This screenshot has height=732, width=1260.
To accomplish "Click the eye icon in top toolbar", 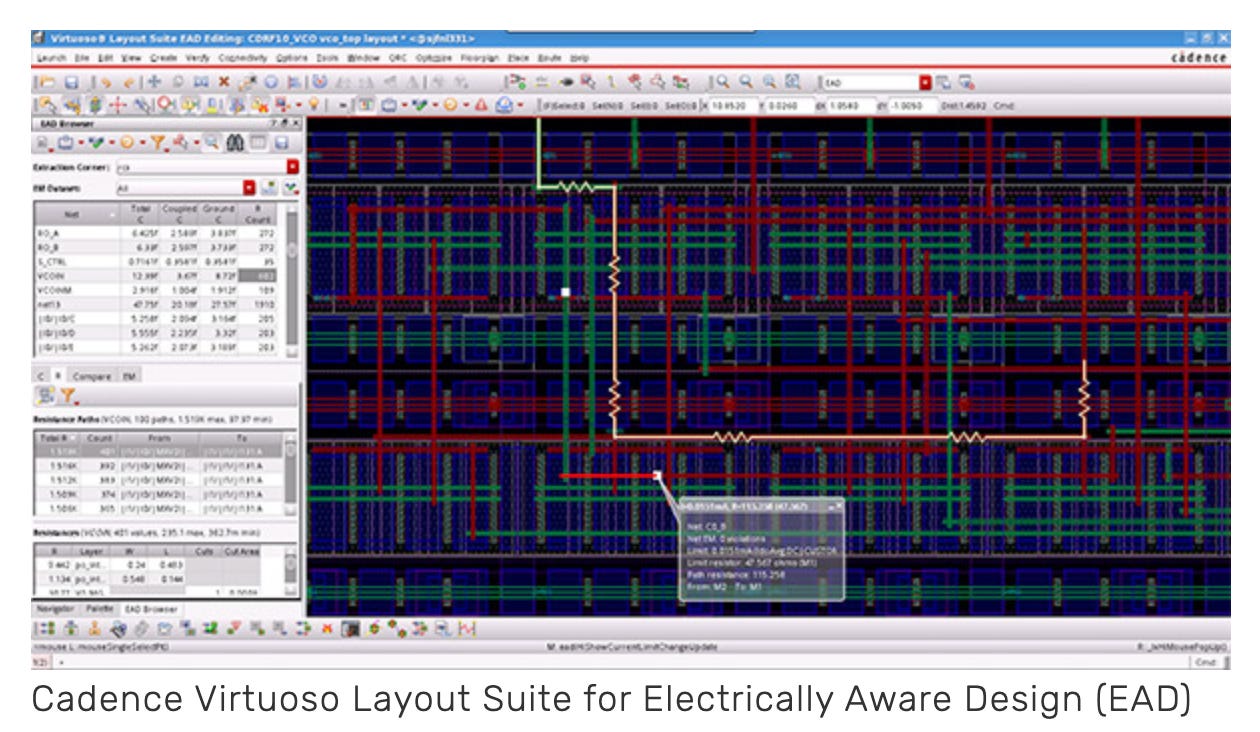I will point(569,83).
